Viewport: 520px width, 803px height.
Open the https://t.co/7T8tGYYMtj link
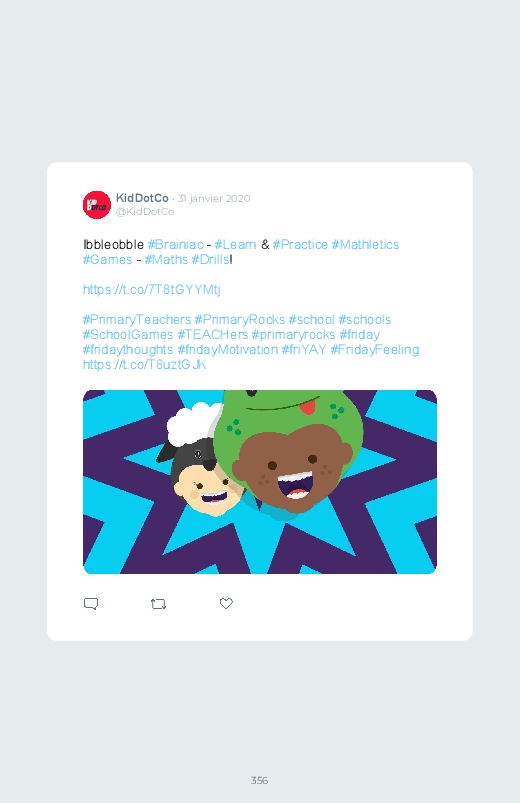coord(152,290)
